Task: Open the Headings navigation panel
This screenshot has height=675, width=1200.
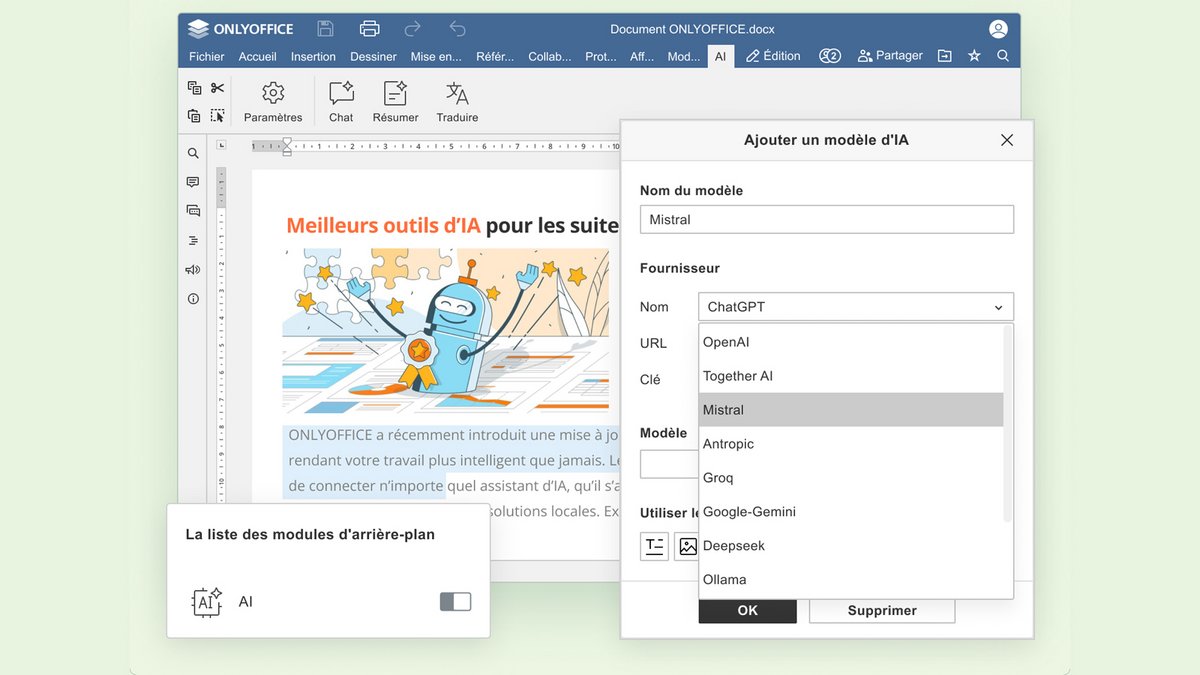Action: coord(193,240)
